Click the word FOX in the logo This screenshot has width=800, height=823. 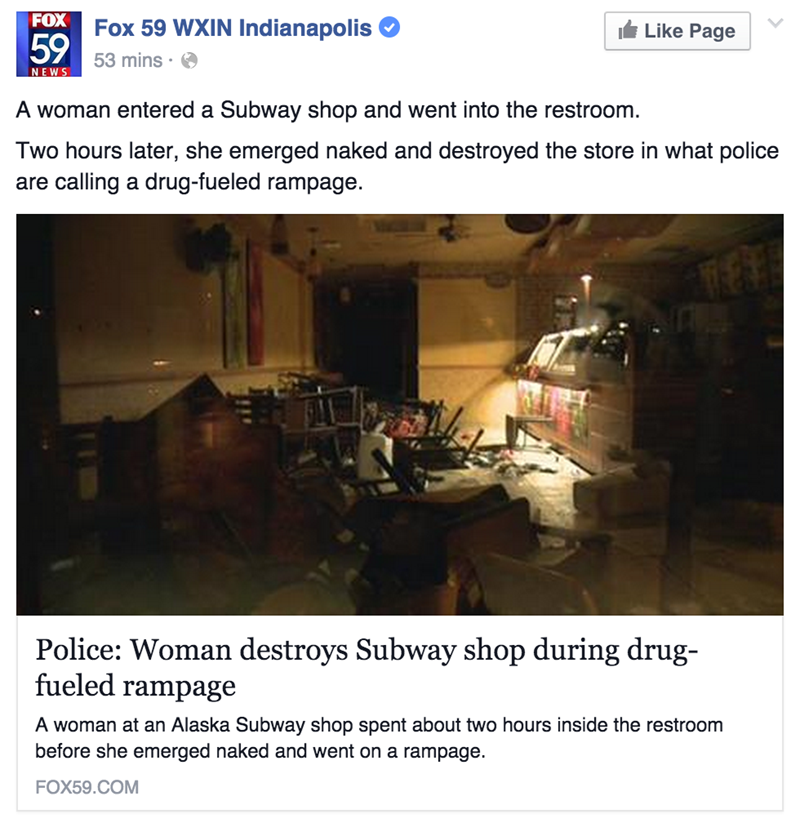48,20
